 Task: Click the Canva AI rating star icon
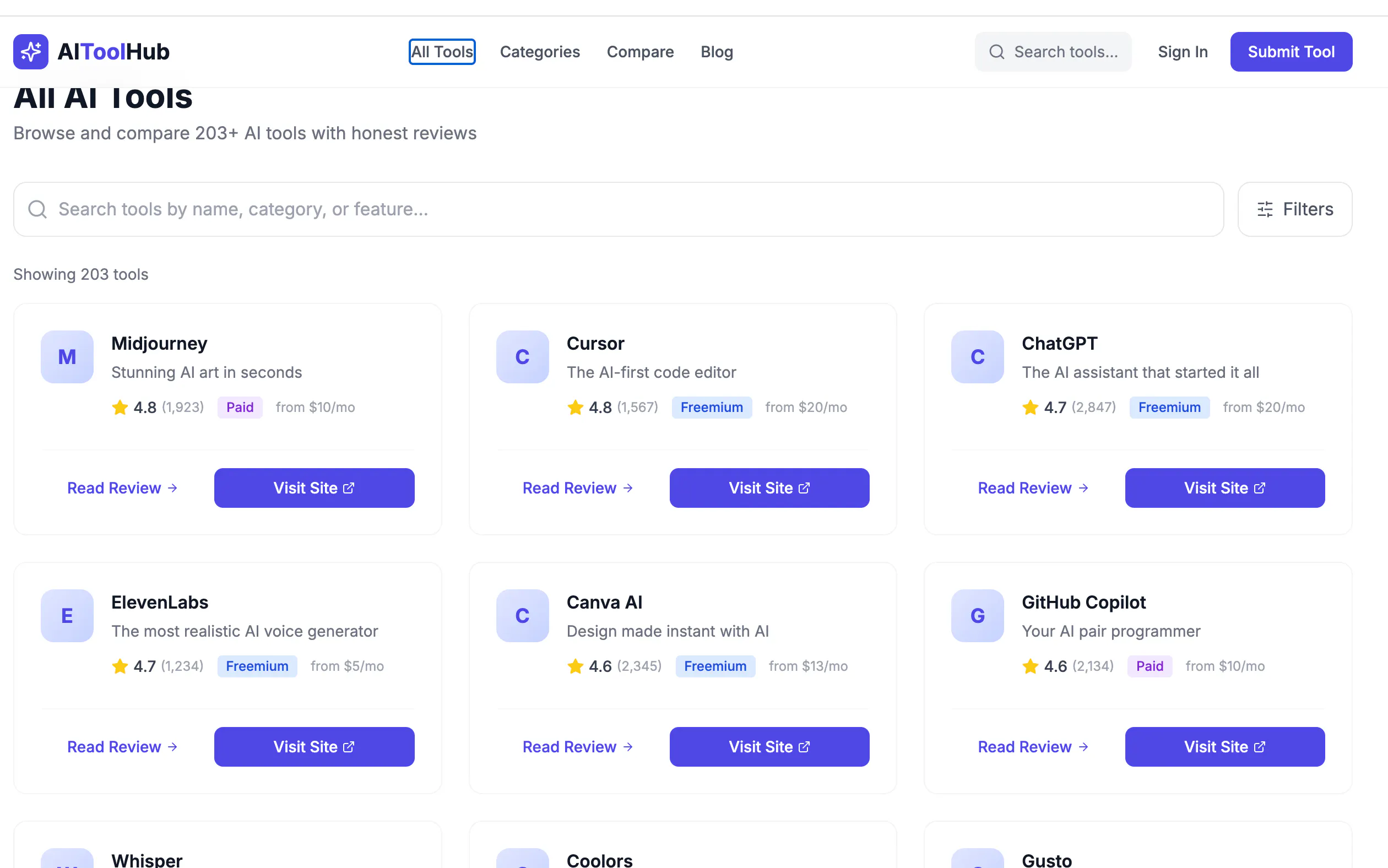pyautogui.click(x=575, y=666)
